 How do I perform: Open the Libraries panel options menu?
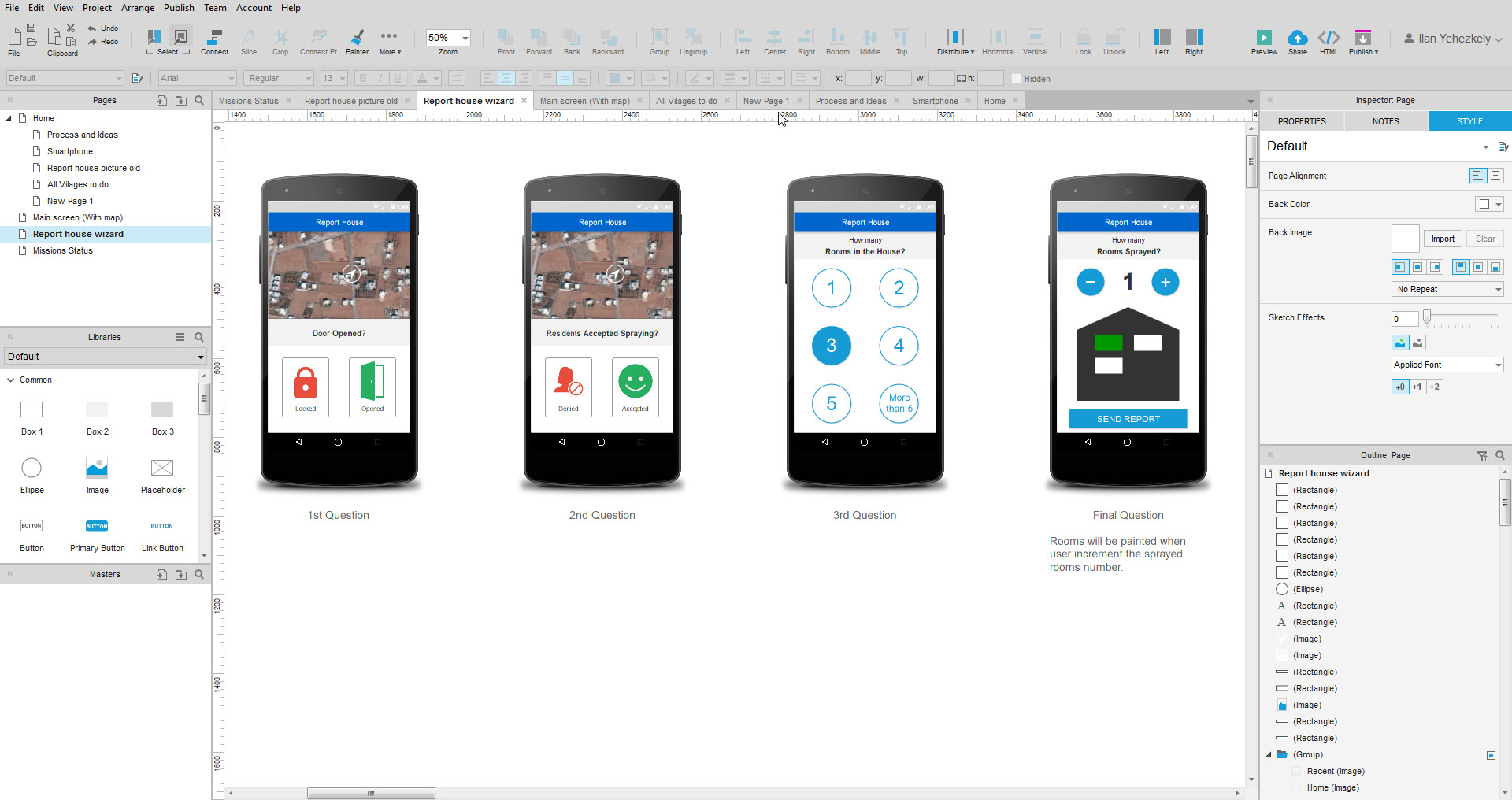[x=180, y=337]
